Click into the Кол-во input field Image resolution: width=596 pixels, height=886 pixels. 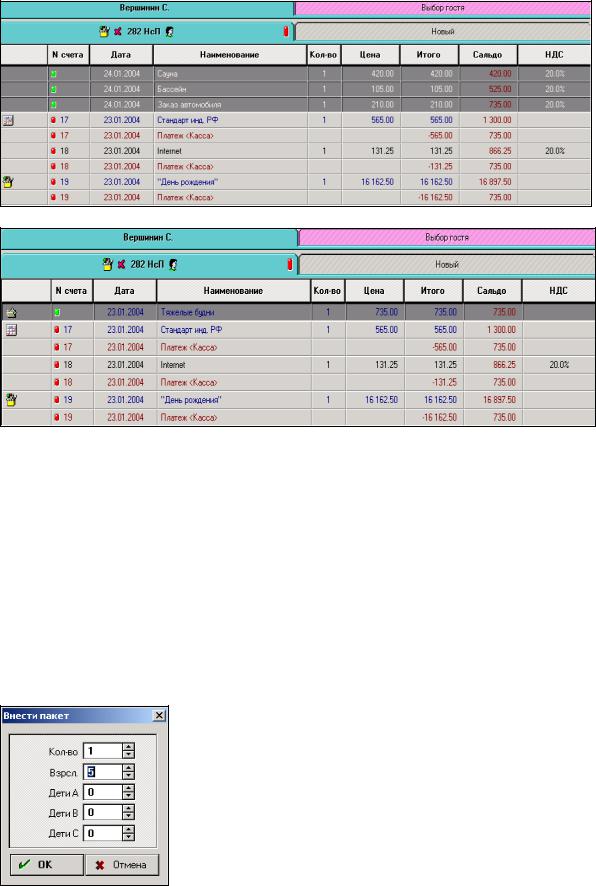pos(103,752)
